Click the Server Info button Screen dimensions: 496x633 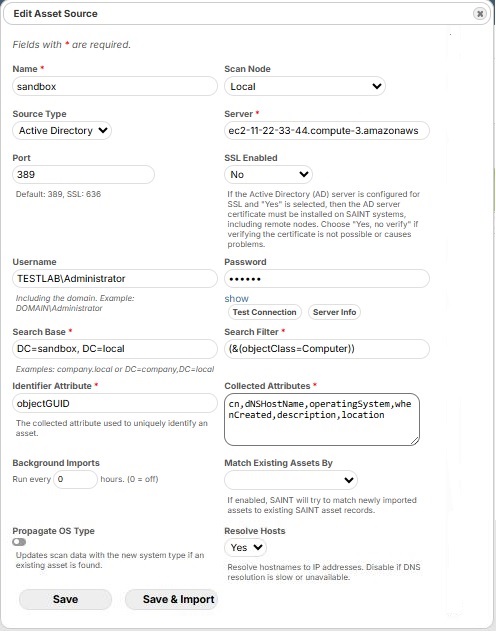(335, 312)
